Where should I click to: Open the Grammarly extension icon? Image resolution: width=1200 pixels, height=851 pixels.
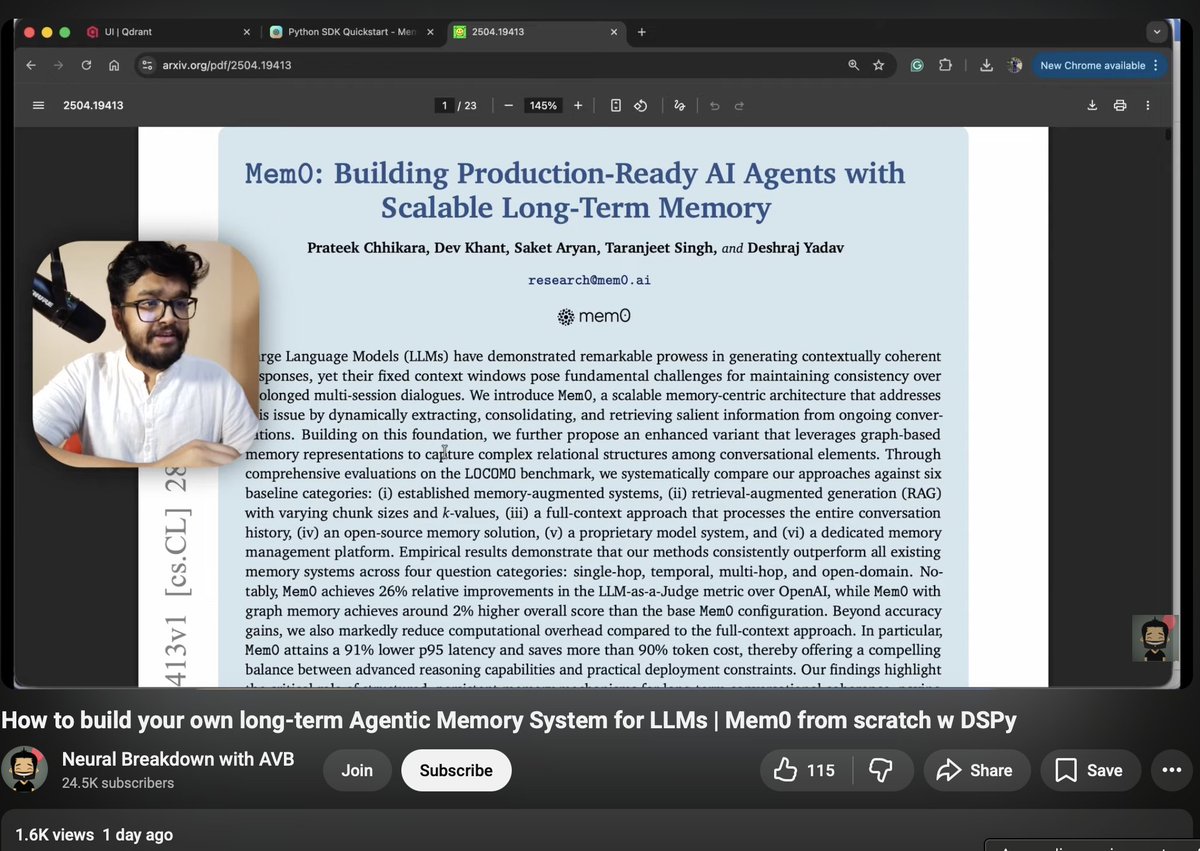(917, 65)
